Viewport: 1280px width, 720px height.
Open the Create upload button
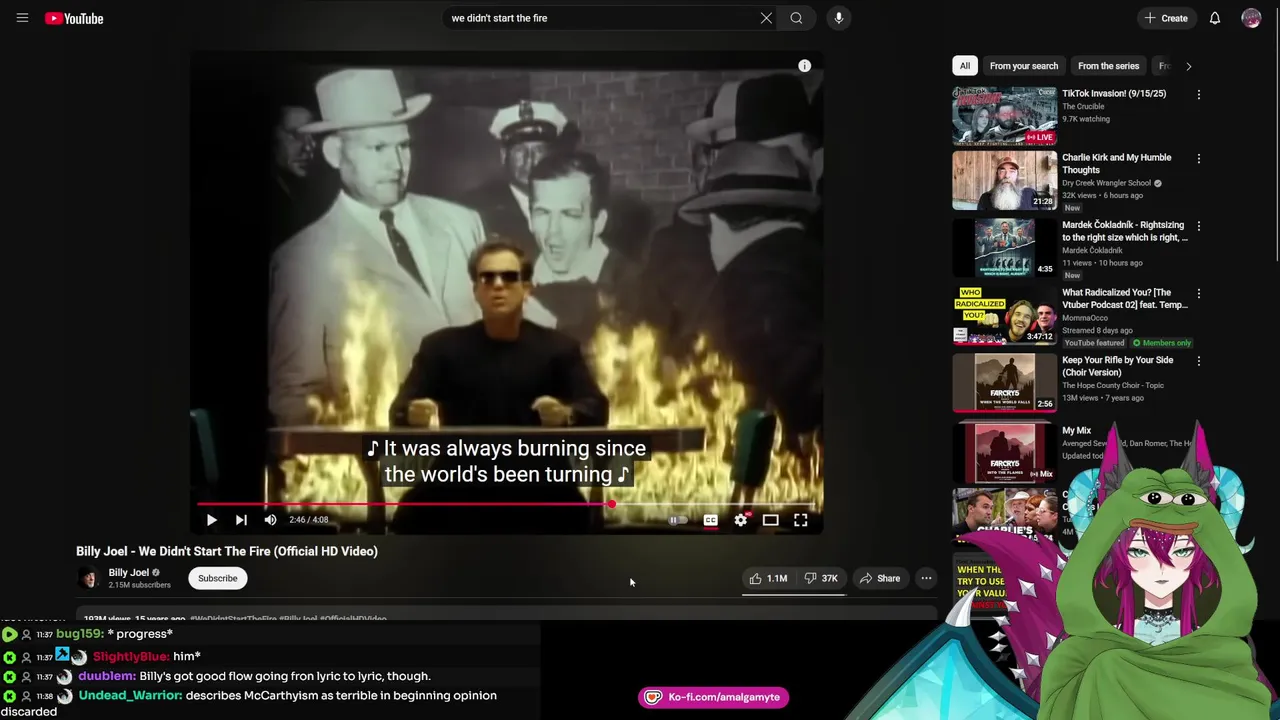click(x=1166, y=18)
